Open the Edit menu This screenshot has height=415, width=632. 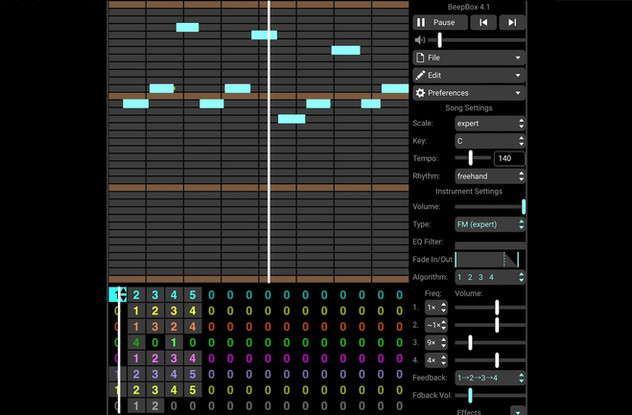[x=468, y=75]
